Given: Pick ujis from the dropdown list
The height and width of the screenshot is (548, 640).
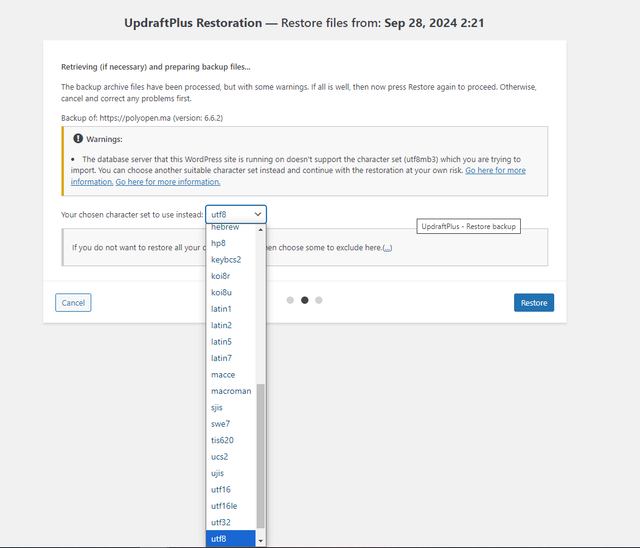Looking at the screenshot, I should (231, 473).
